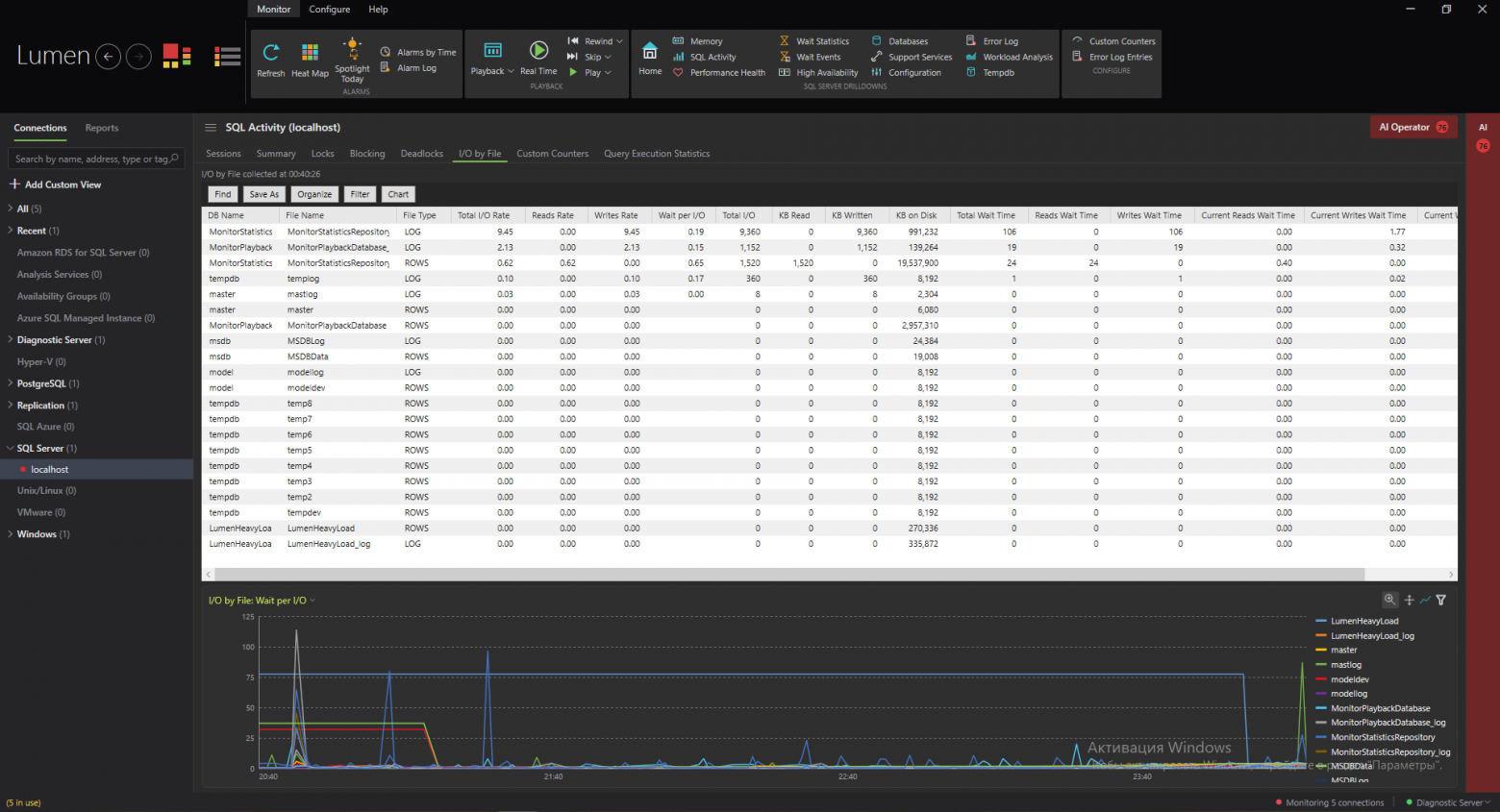Open the Configure menu
The height and width of the screenshot is (812, 1500).
click(x=329, y=10)
